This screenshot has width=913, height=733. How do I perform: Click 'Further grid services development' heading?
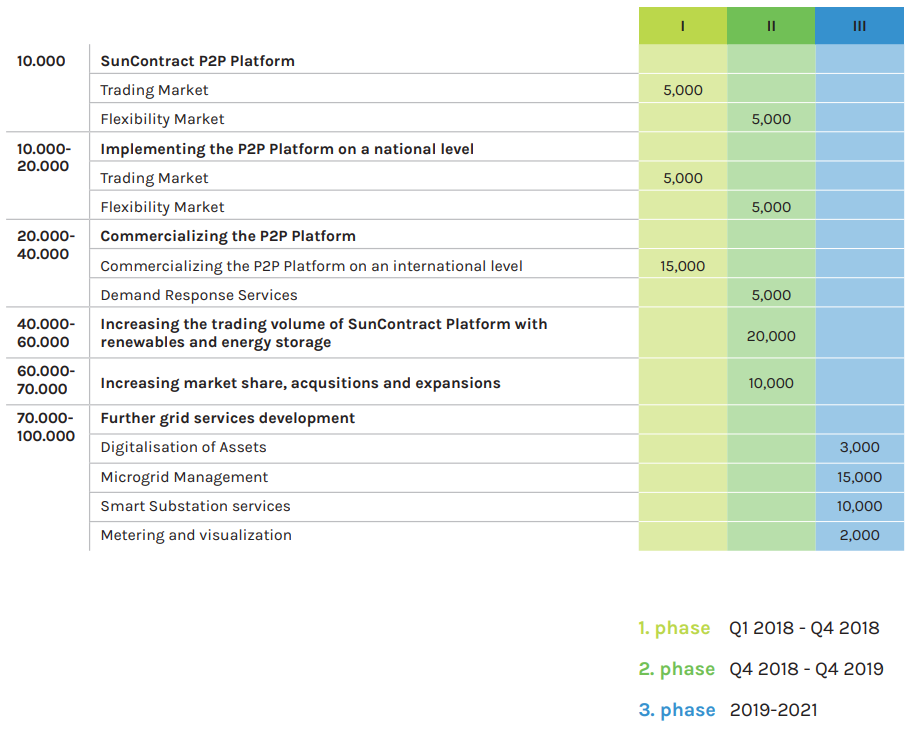(x=228, y=418)
